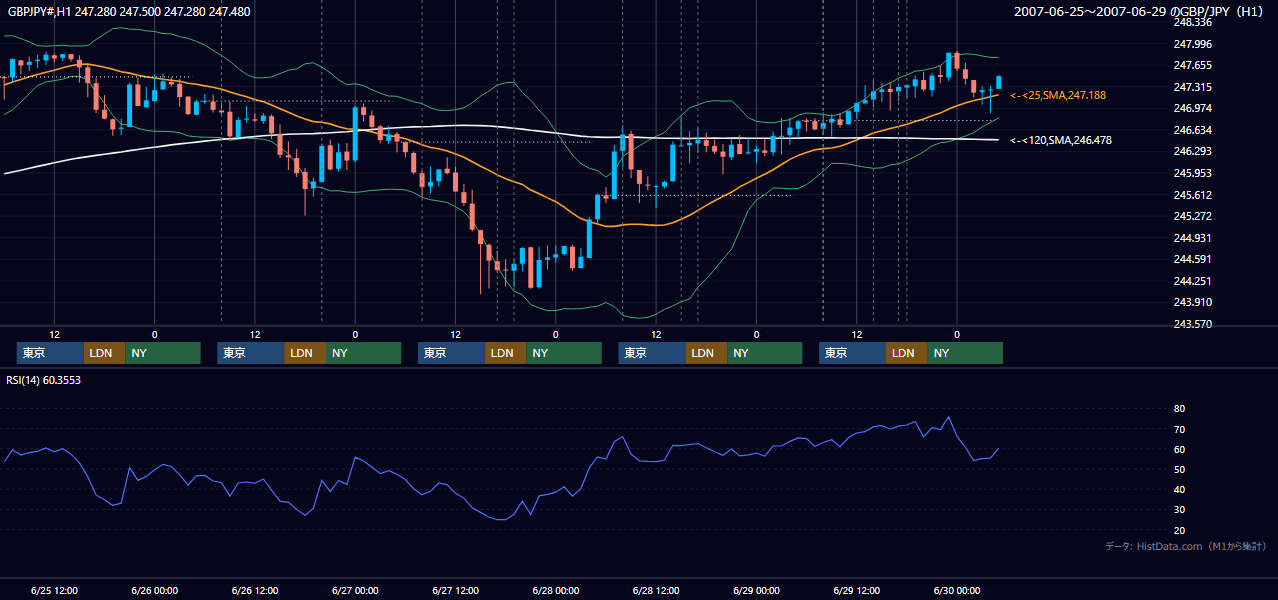
Task: Click RSI scale value 80
Action: (1179, 409)
